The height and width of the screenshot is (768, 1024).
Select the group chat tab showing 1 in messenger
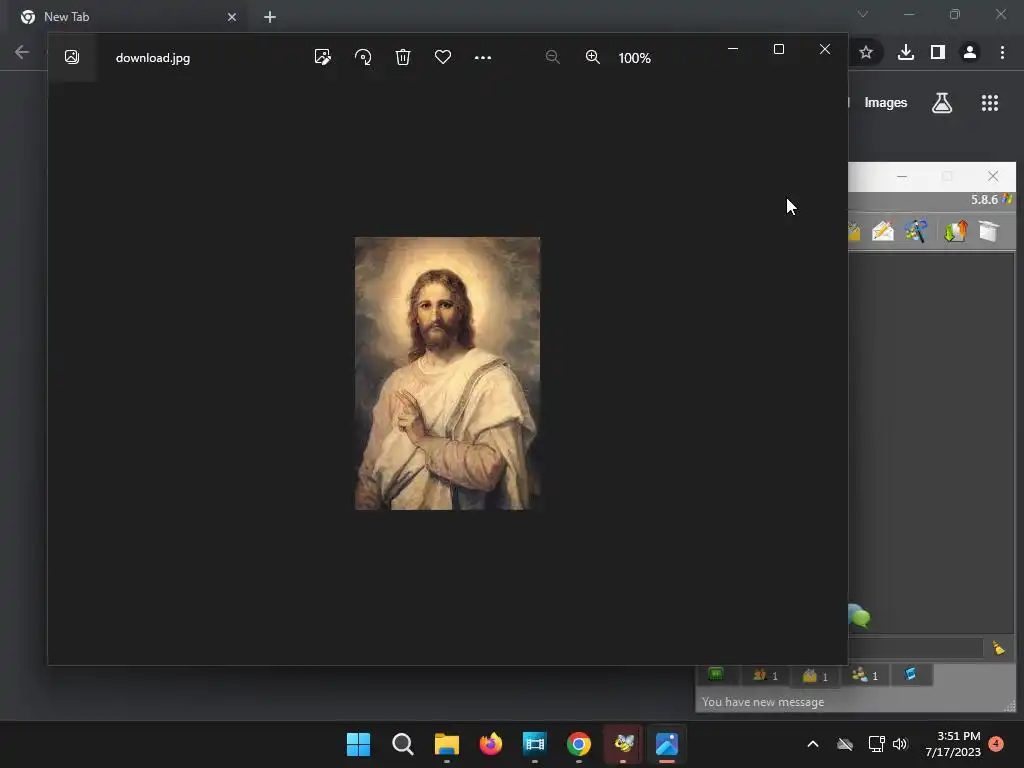[x=865, y=675]
